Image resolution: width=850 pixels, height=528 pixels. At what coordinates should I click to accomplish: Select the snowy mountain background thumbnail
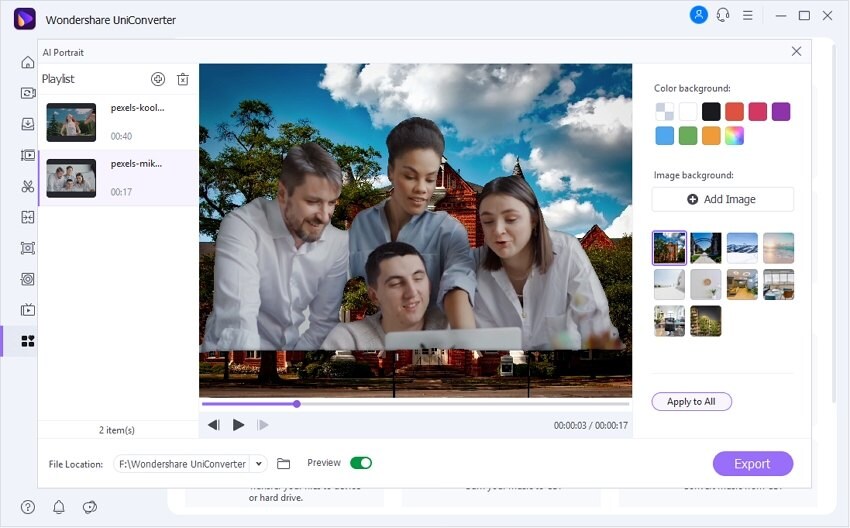(742, 248)
